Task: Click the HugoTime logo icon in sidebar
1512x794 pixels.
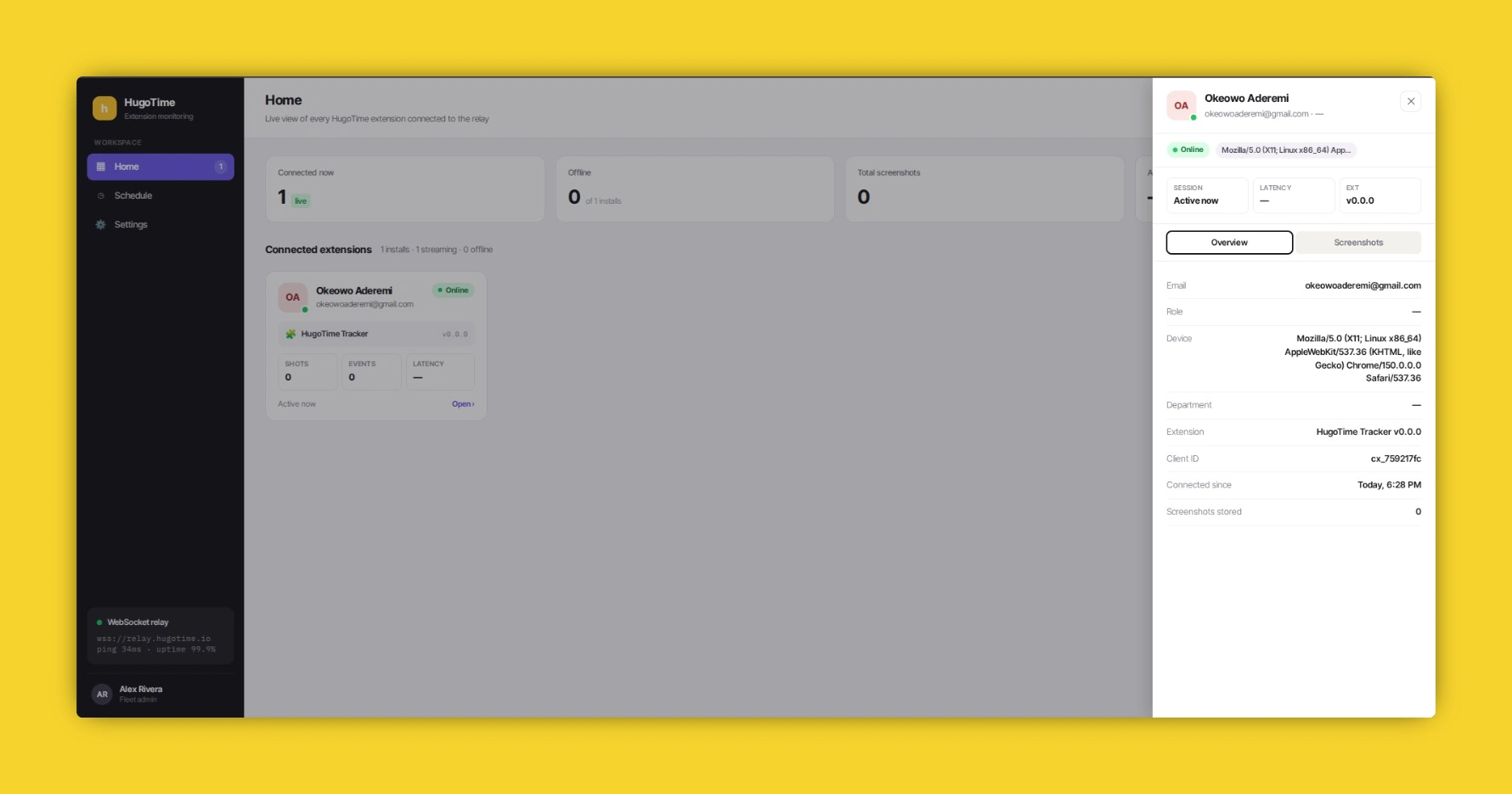Action: 104,108
